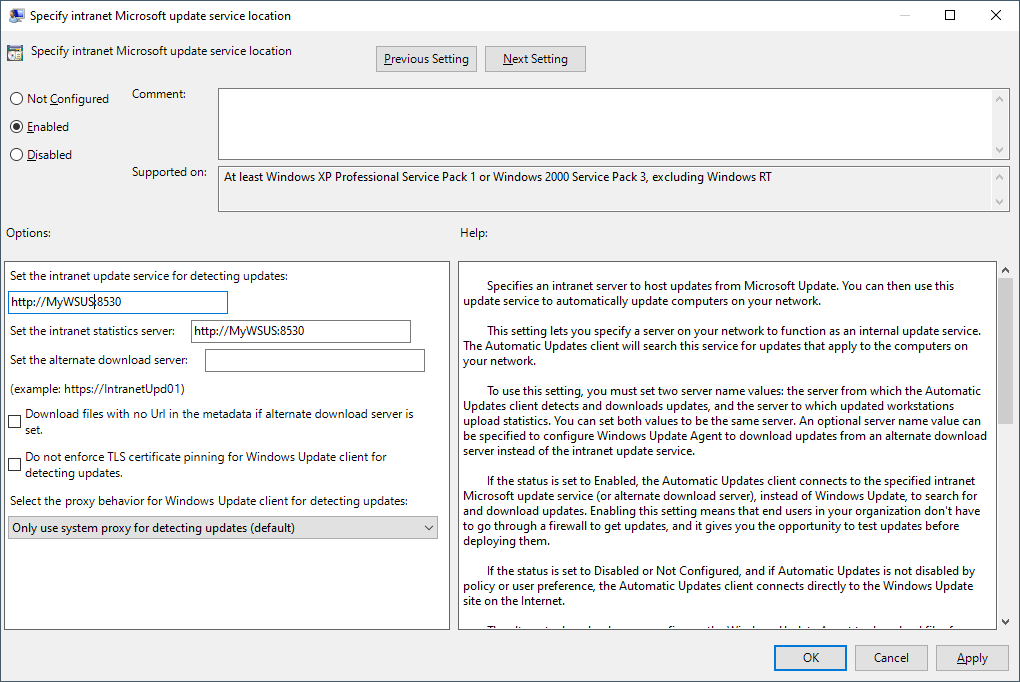Click the policy icon in the title bar
The height and width of the screenshot is (682, 1020).
[x=16, y=15]
